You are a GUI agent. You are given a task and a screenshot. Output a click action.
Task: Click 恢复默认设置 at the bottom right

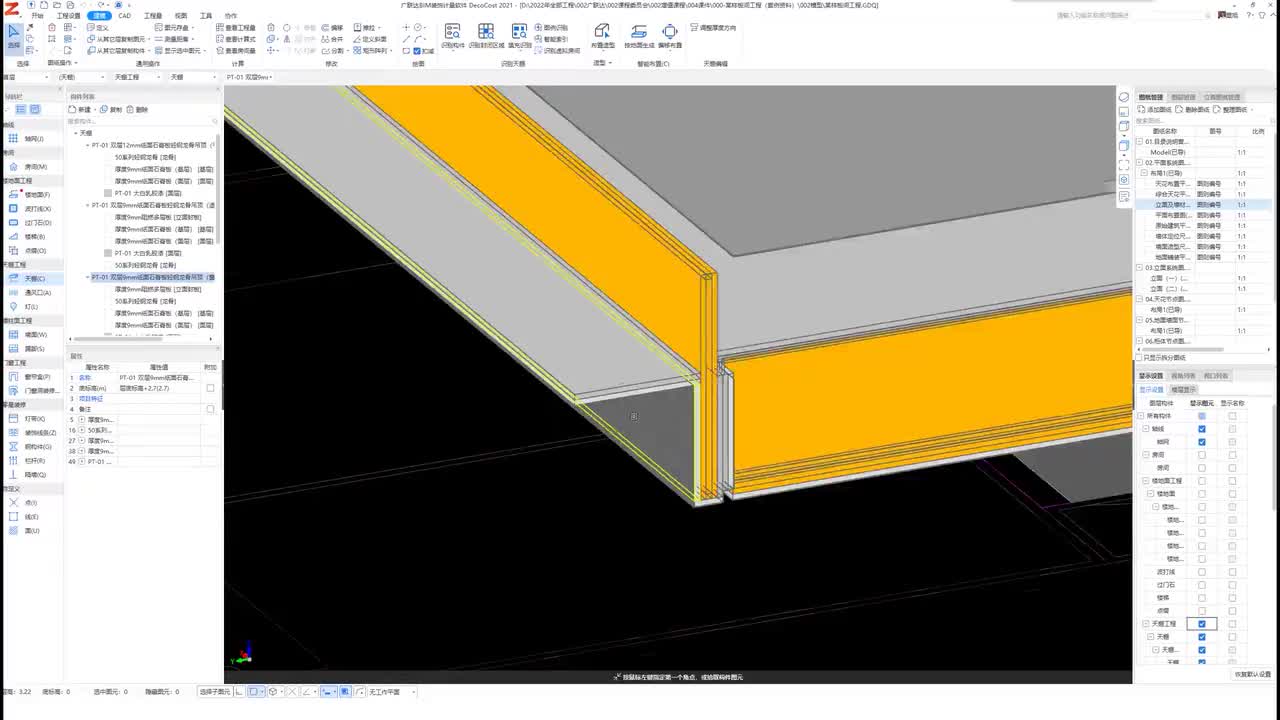1252,674
